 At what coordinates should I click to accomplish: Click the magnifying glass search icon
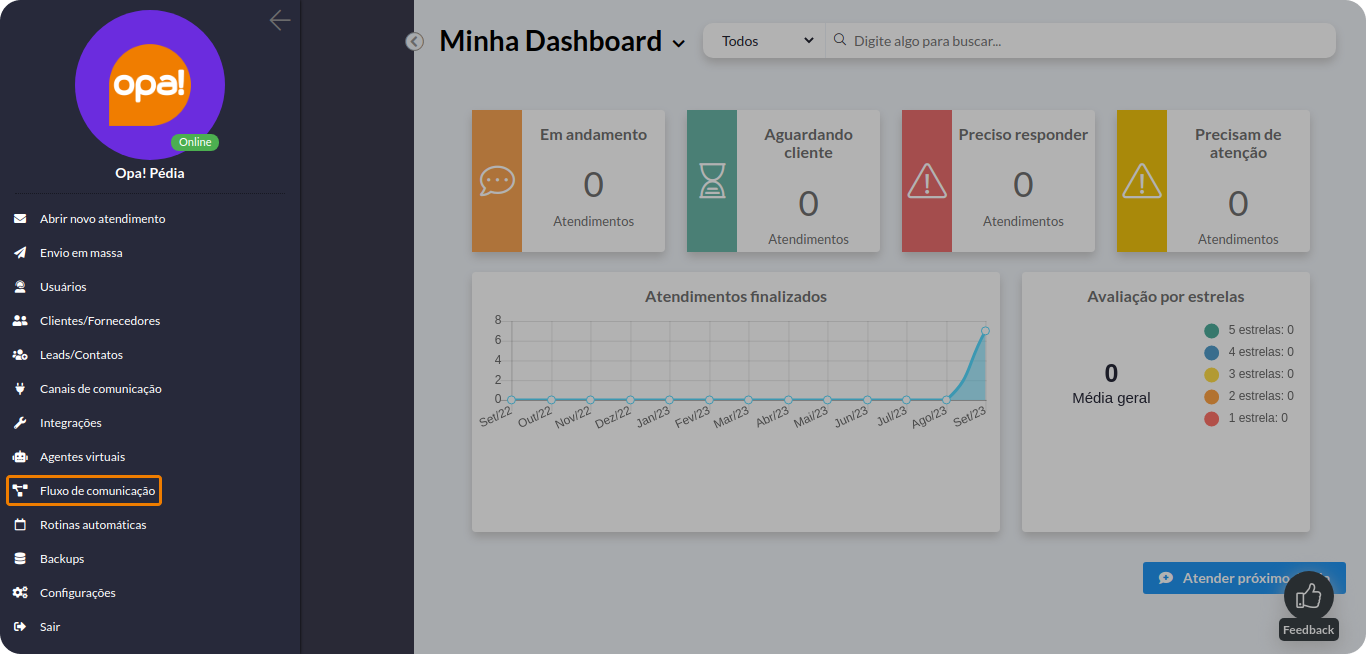[x=840, y=41]
